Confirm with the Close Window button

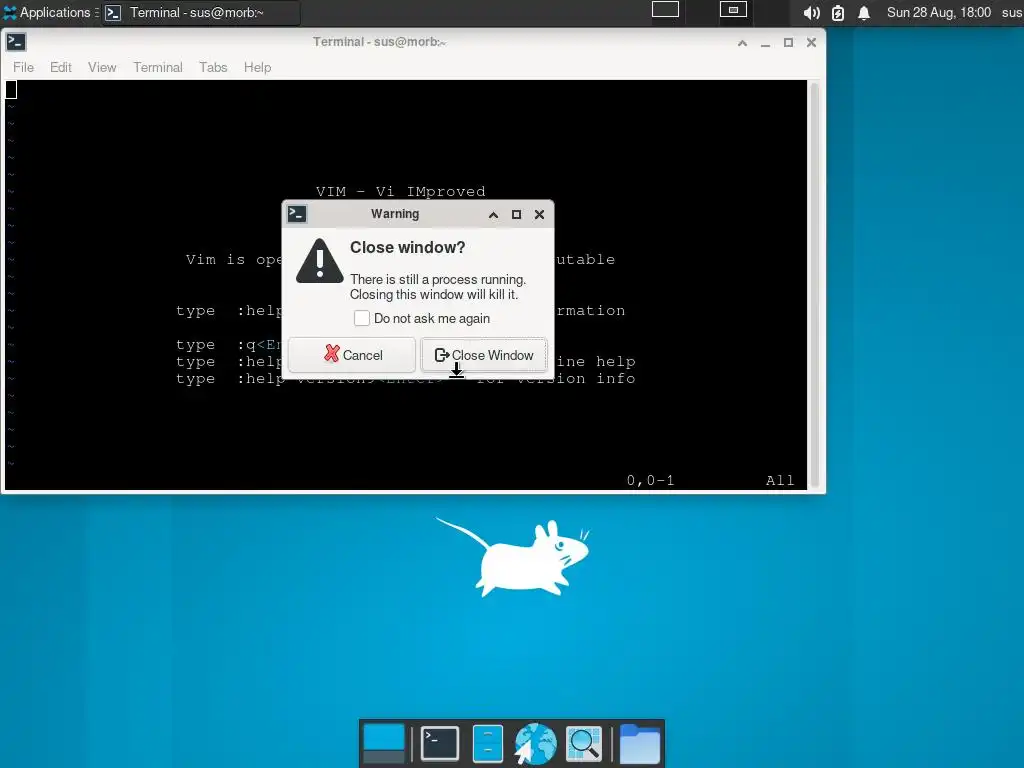click(484, 355)
